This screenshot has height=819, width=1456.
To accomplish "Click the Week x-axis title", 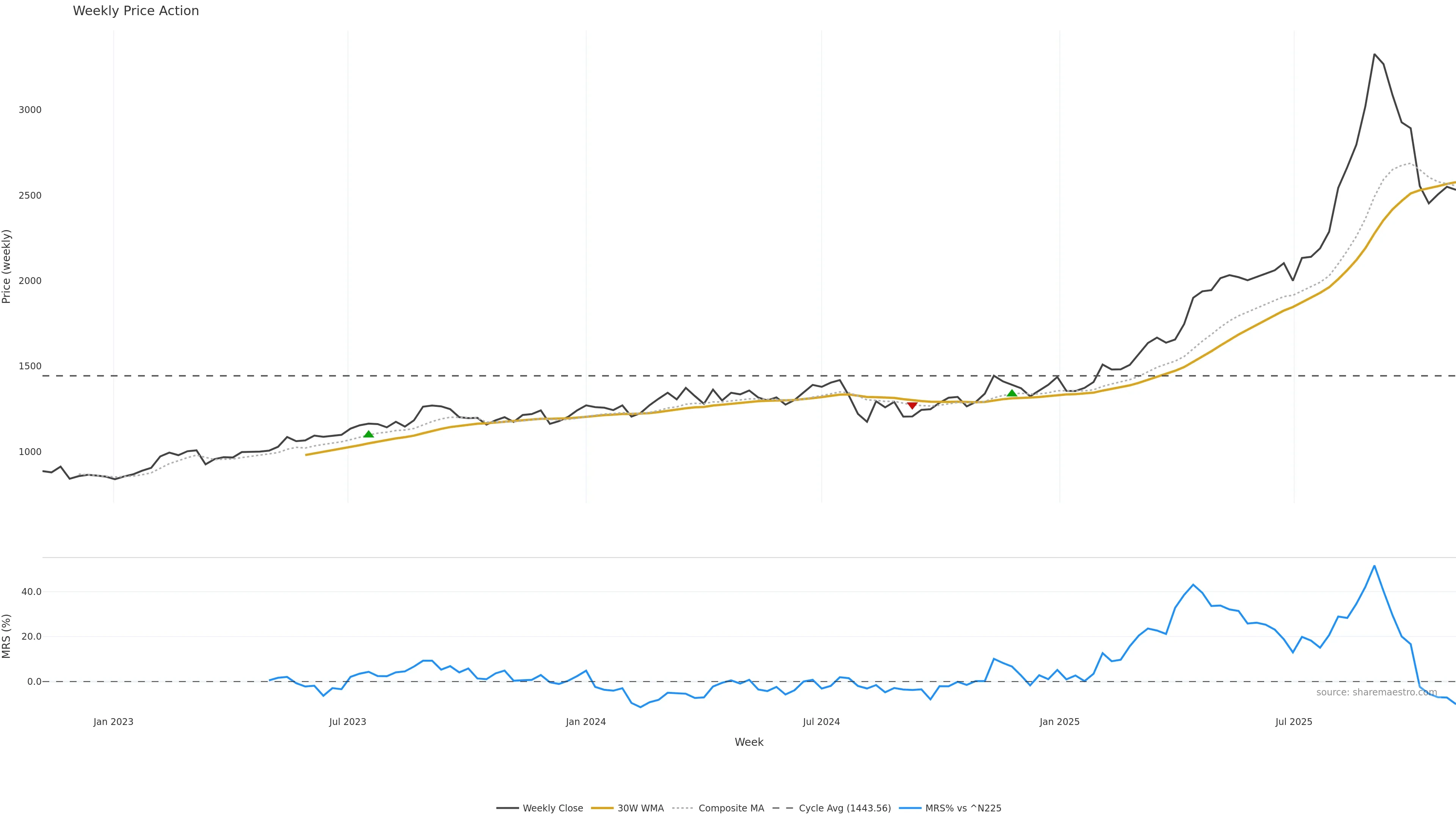I will [749, 742].
